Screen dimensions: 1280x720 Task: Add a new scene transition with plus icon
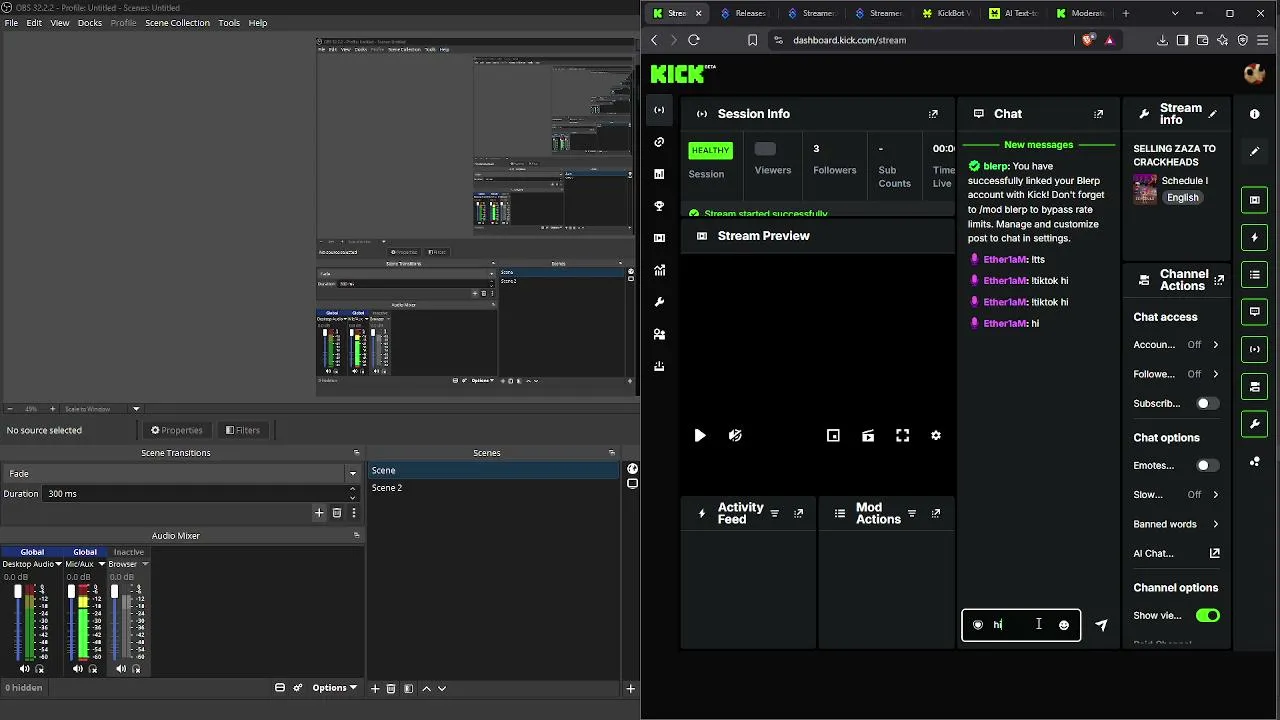coord(319,513)
